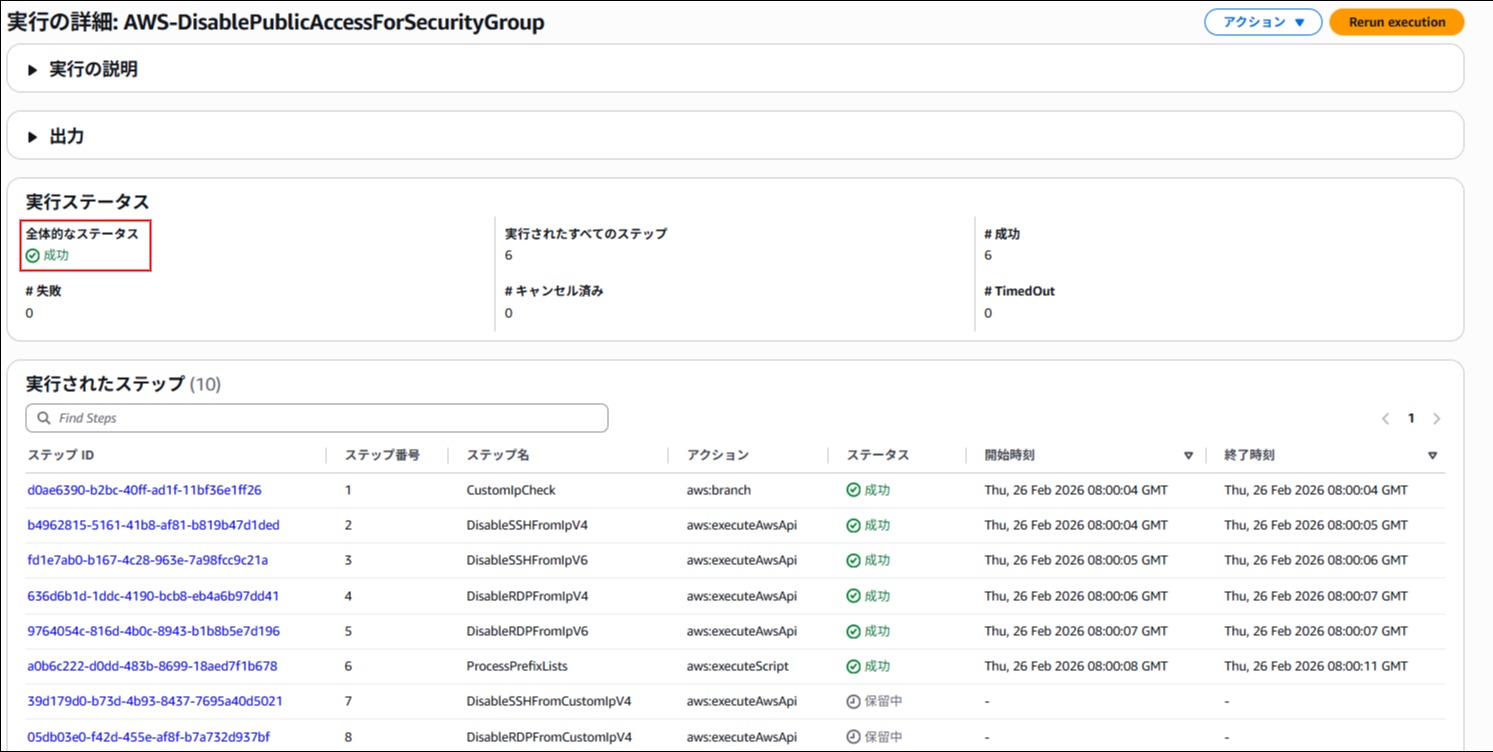Click the pending clock icon for DisableSSHFromCustomIpV4

pyautogui.click(x=853, y=702)
